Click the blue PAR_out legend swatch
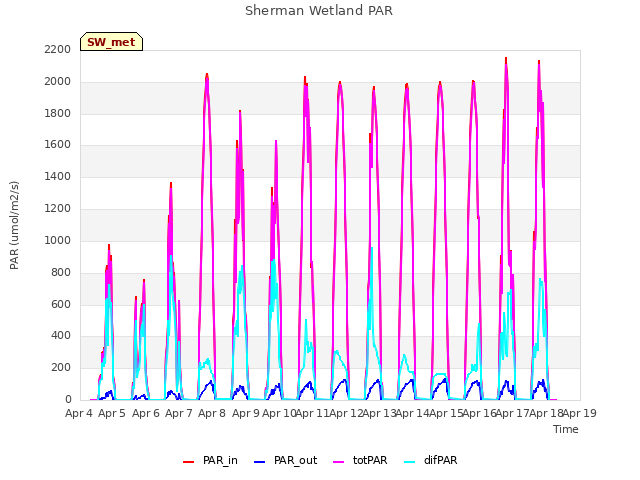The image size is (640, 480). tap(259, 462)
